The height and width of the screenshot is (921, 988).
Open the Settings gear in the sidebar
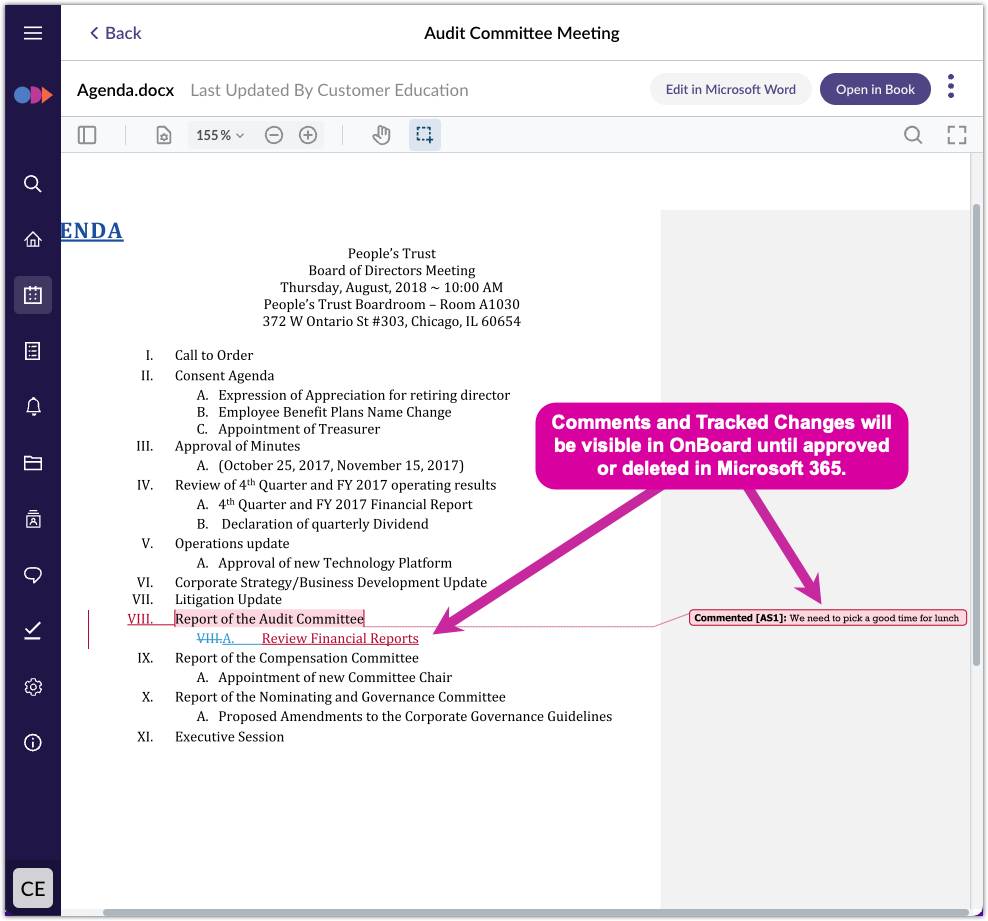click(x=33, y=687)
